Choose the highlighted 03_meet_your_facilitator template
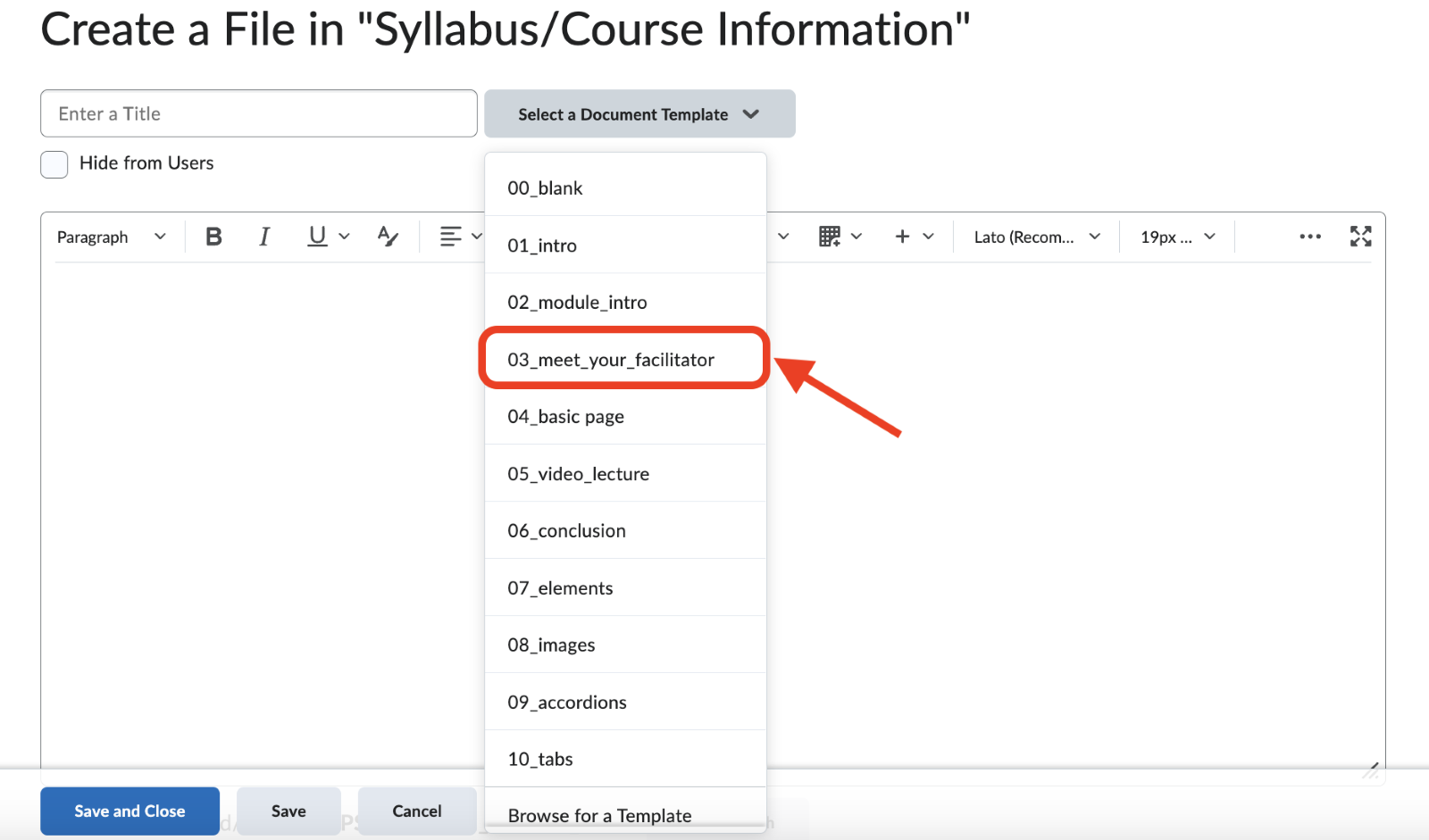 click(610, 359)
